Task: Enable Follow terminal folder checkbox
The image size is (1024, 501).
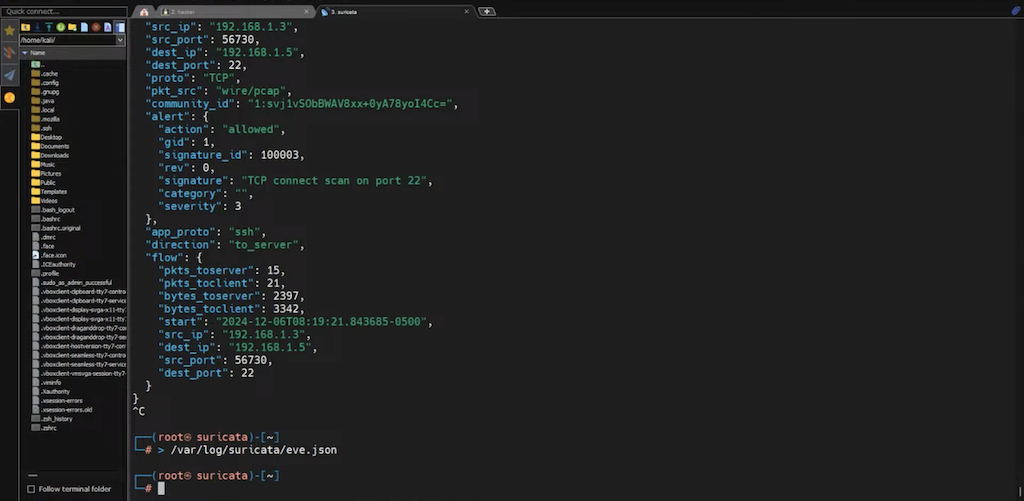Action: click(x=30, y=489)
